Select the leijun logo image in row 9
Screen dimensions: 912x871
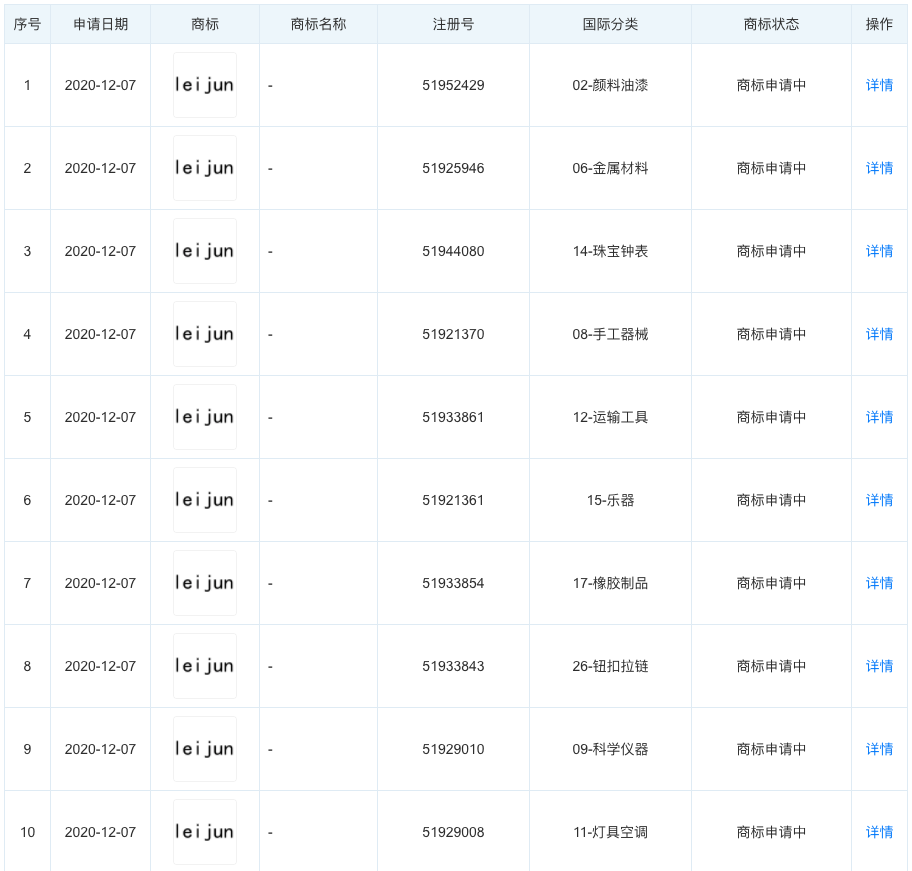(204, 749)
